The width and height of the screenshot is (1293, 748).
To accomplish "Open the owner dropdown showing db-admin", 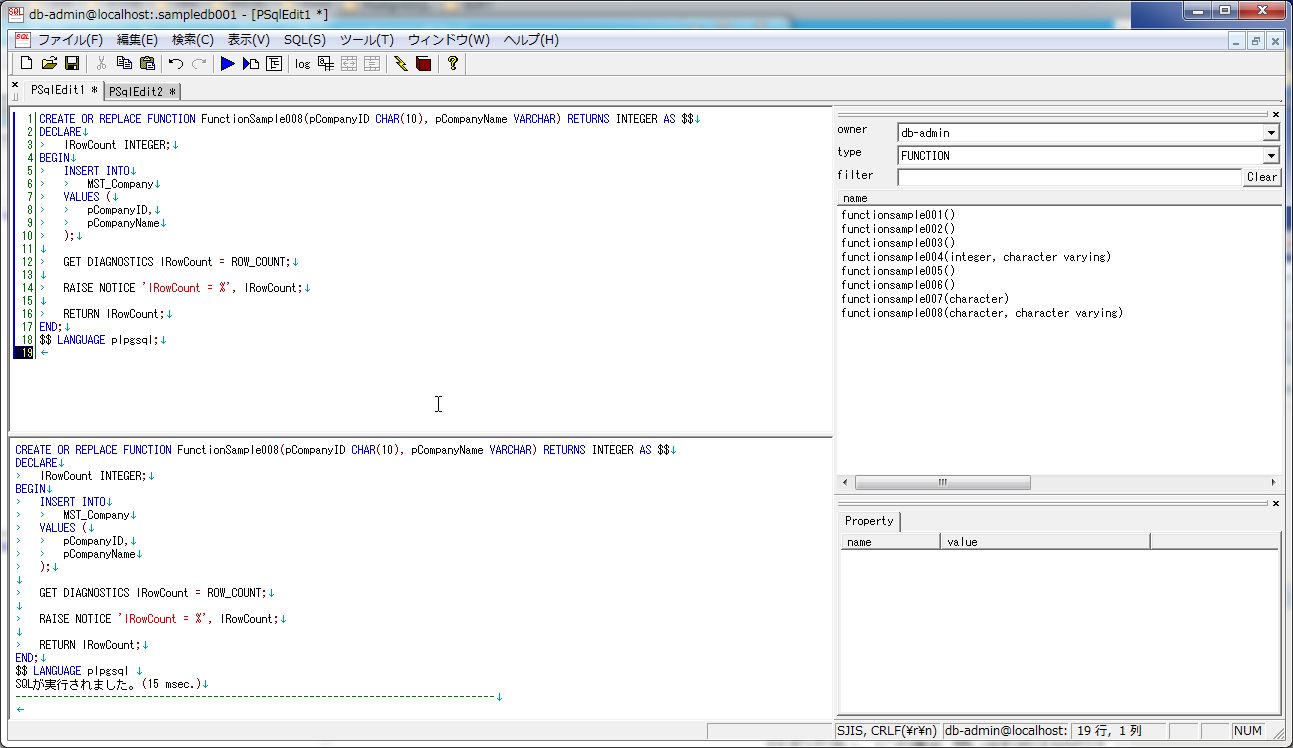I will pos(1273,132).
